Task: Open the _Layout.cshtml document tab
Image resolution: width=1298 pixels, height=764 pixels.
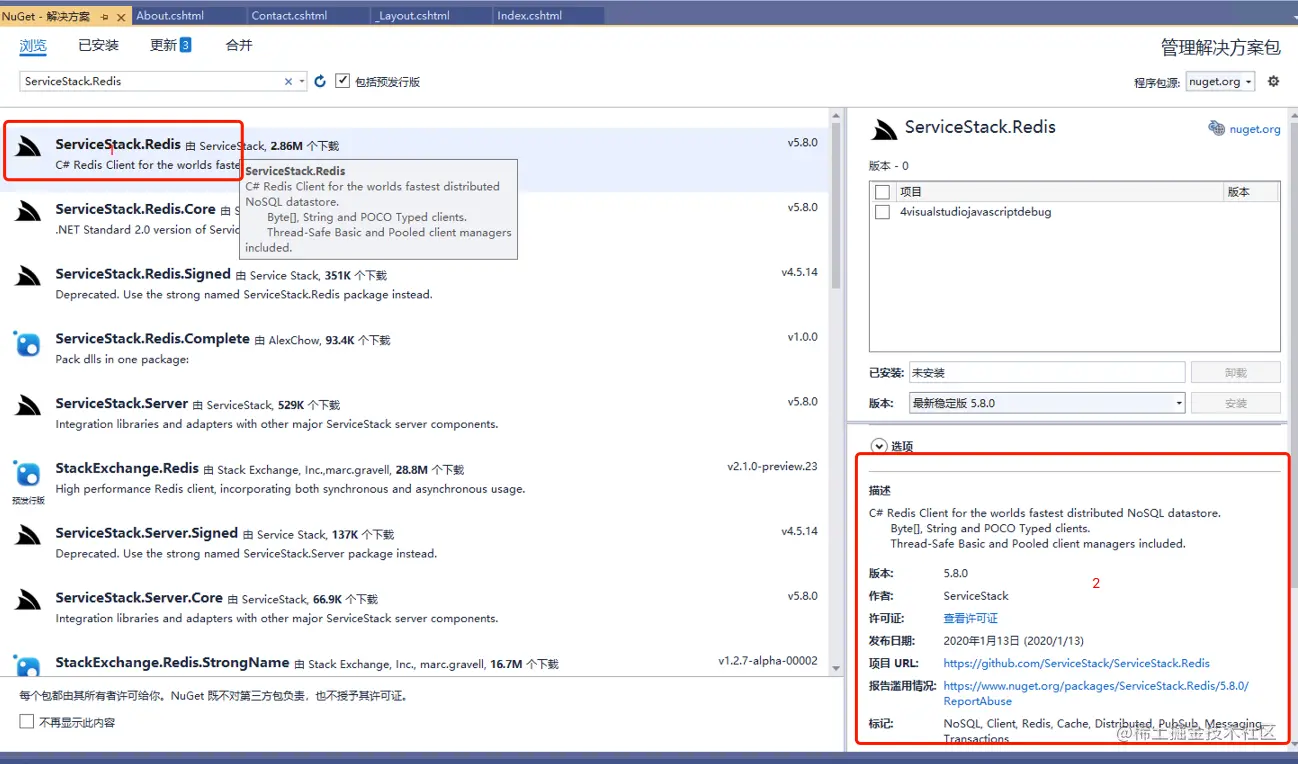Action: [x=432, y=16]
